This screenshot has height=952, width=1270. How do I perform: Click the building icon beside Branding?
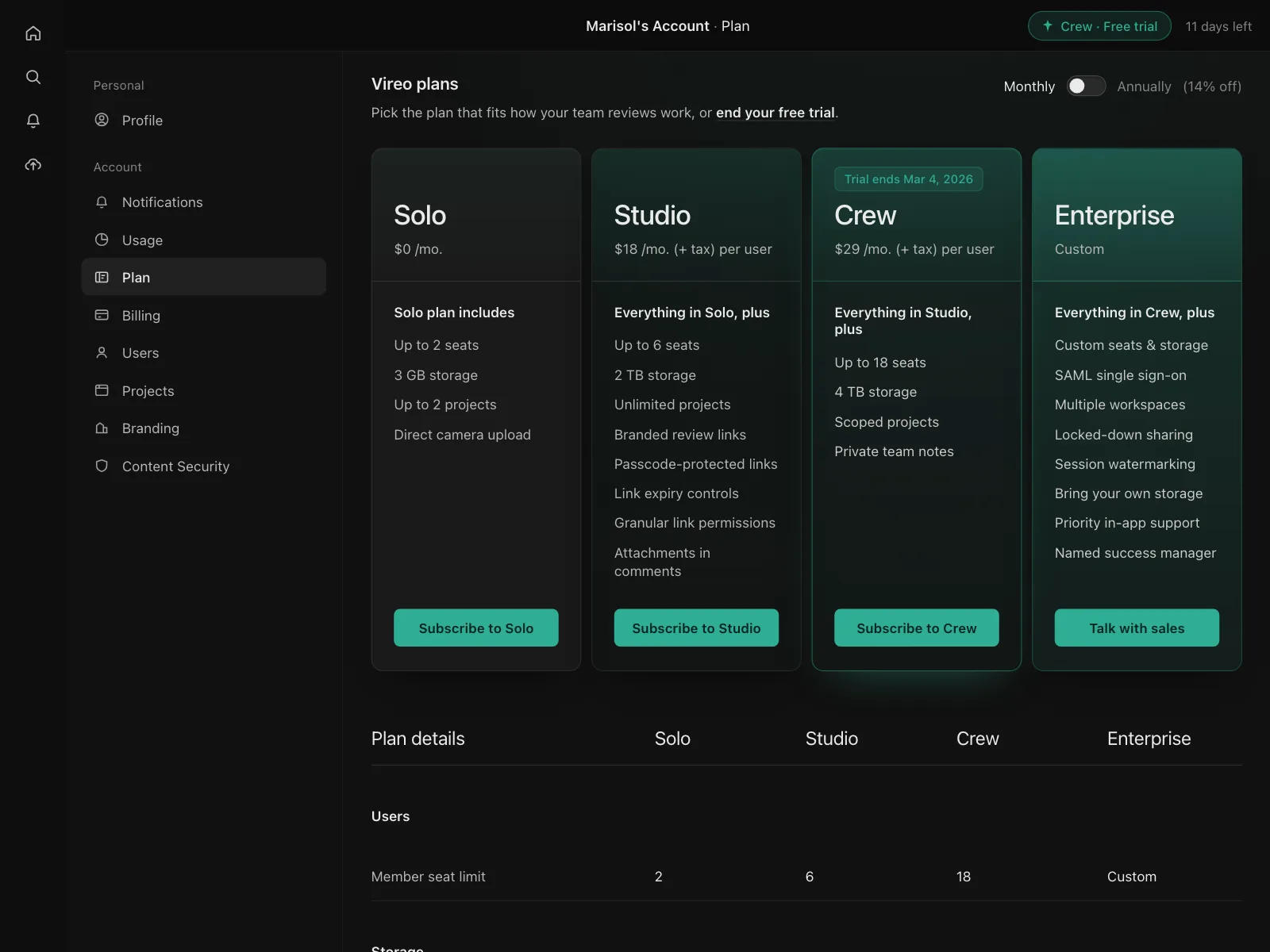coord(102,428)
